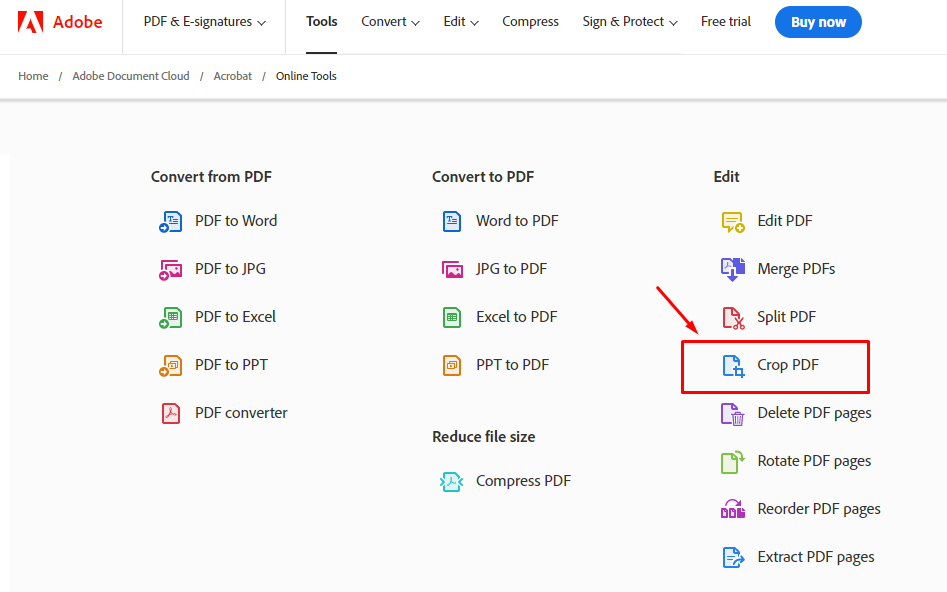Open the Word to PDF tool icon
The width and height of the screenshot is (947, 592).
[452, 220]
